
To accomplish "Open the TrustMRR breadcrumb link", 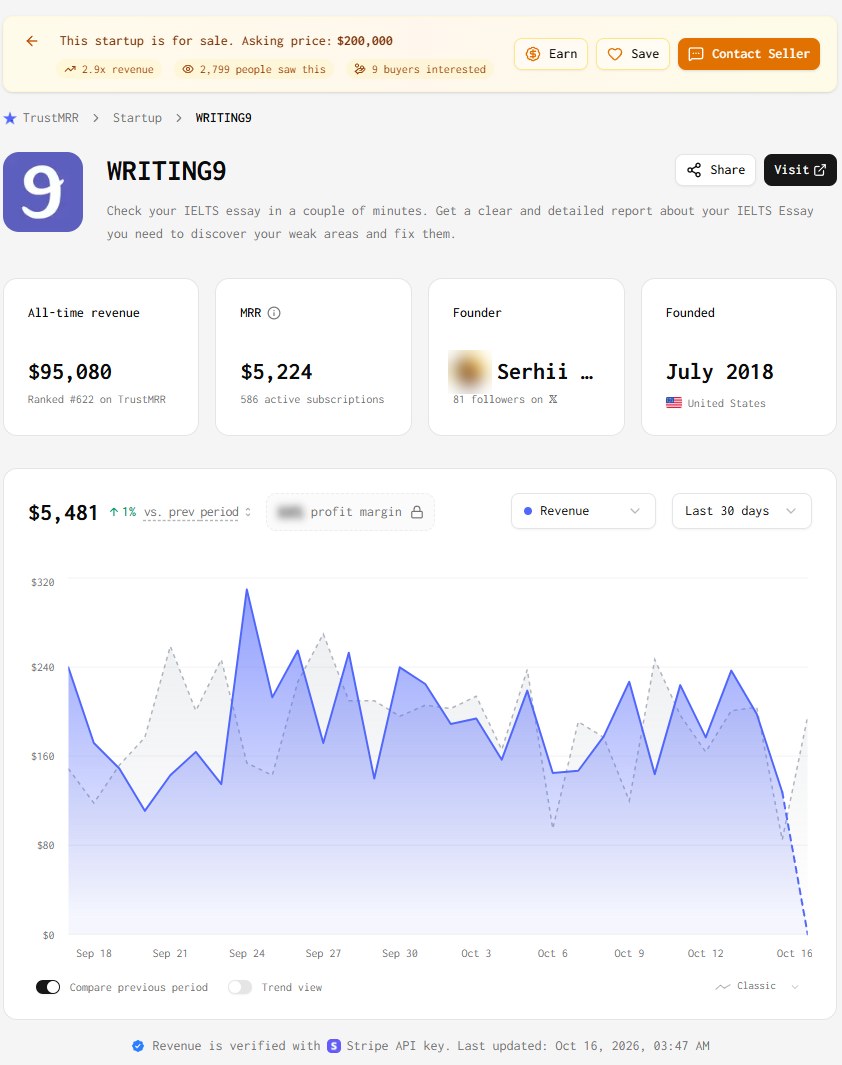I will click(50, 118).
